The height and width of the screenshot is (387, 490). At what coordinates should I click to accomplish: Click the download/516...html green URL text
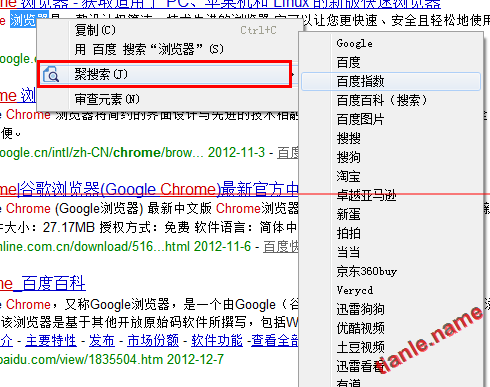pos(95,247)
